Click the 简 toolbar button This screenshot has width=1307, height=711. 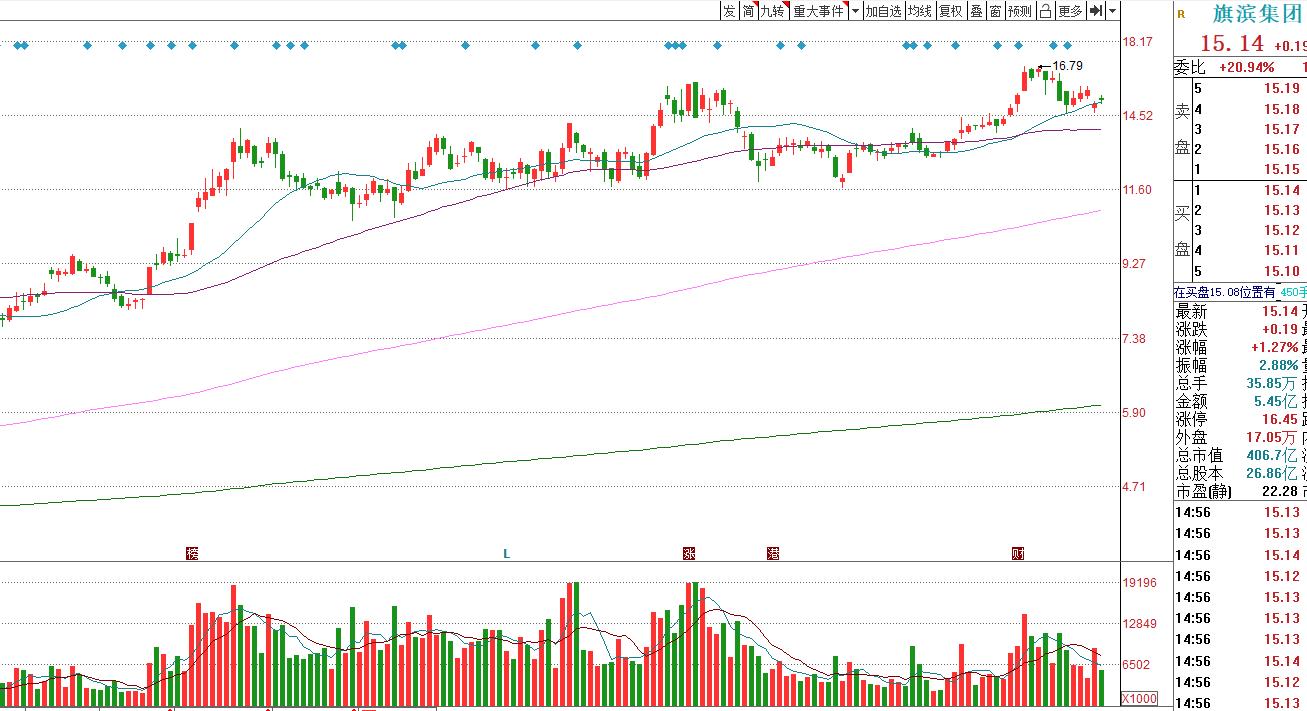[748, 11]
